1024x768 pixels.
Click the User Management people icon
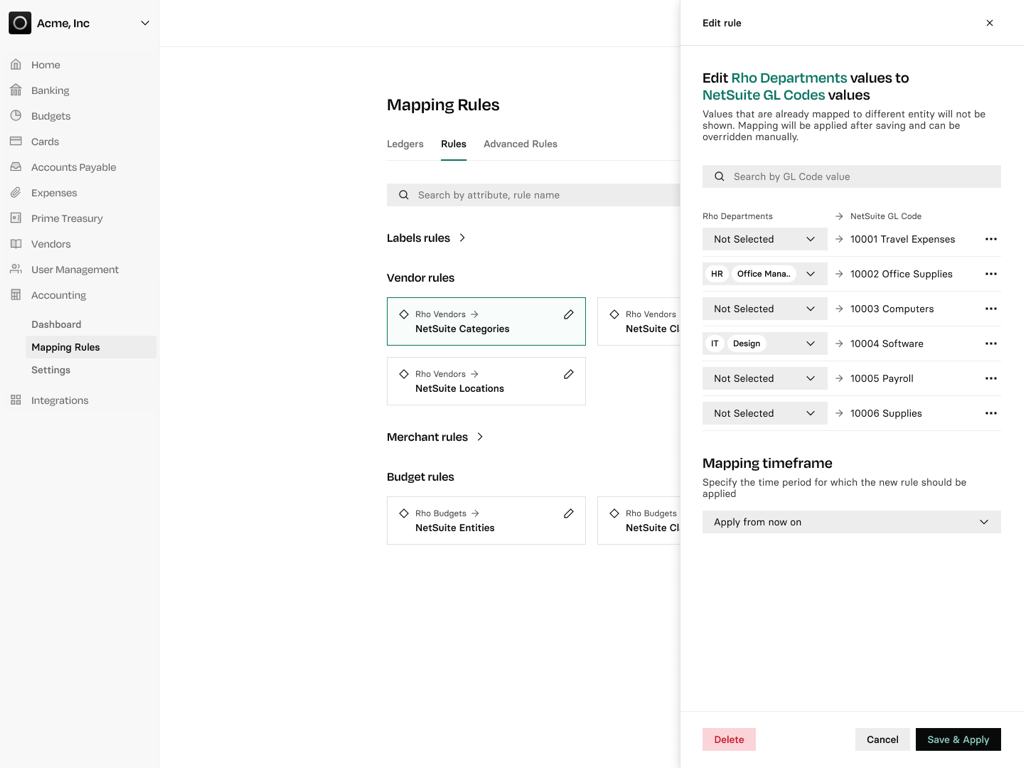point(16,269)
